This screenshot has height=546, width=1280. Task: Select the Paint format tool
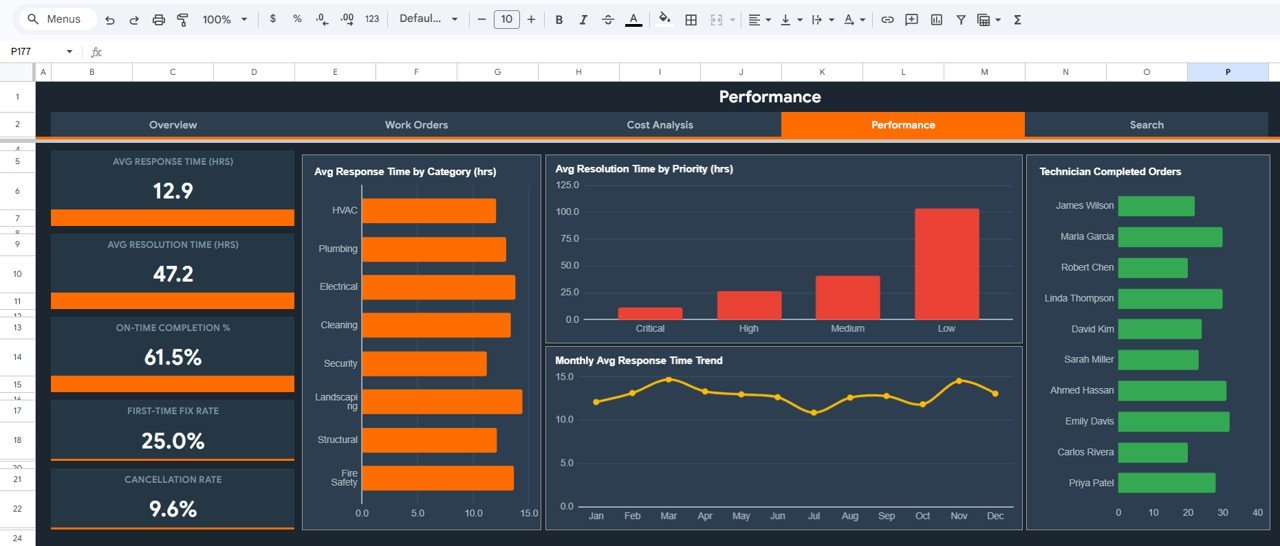click(182, 20)
